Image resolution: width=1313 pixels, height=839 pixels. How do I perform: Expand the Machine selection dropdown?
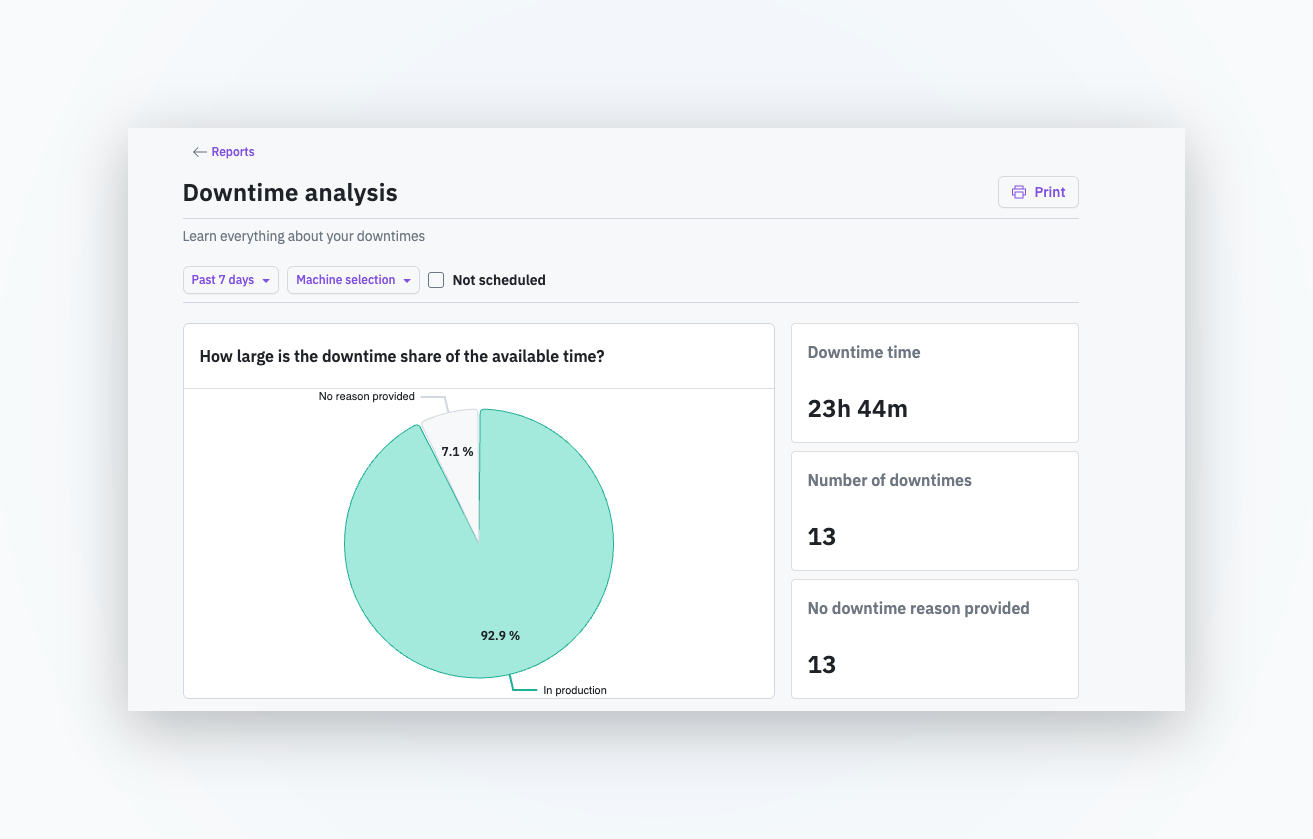[353, 280]
